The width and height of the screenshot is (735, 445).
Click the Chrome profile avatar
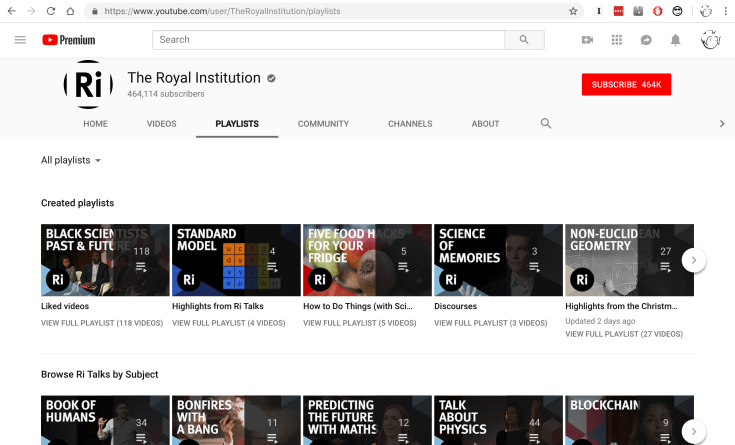706,11
